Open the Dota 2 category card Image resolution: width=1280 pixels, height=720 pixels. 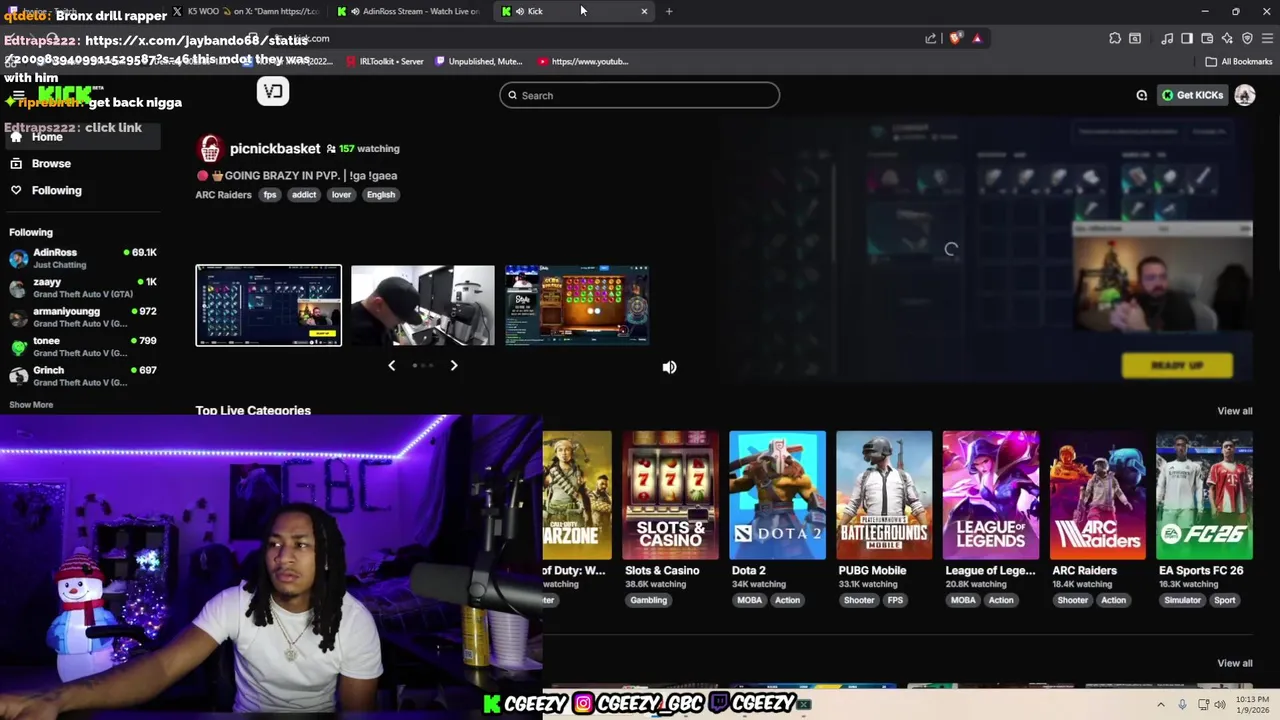(x=777, y=495)
